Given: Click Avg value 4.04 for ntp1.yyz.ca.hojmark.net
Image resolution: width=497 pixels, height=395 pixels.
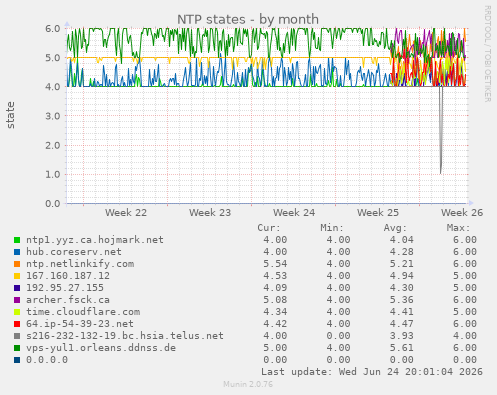Looking at the screenshot, I should point(402,240).
